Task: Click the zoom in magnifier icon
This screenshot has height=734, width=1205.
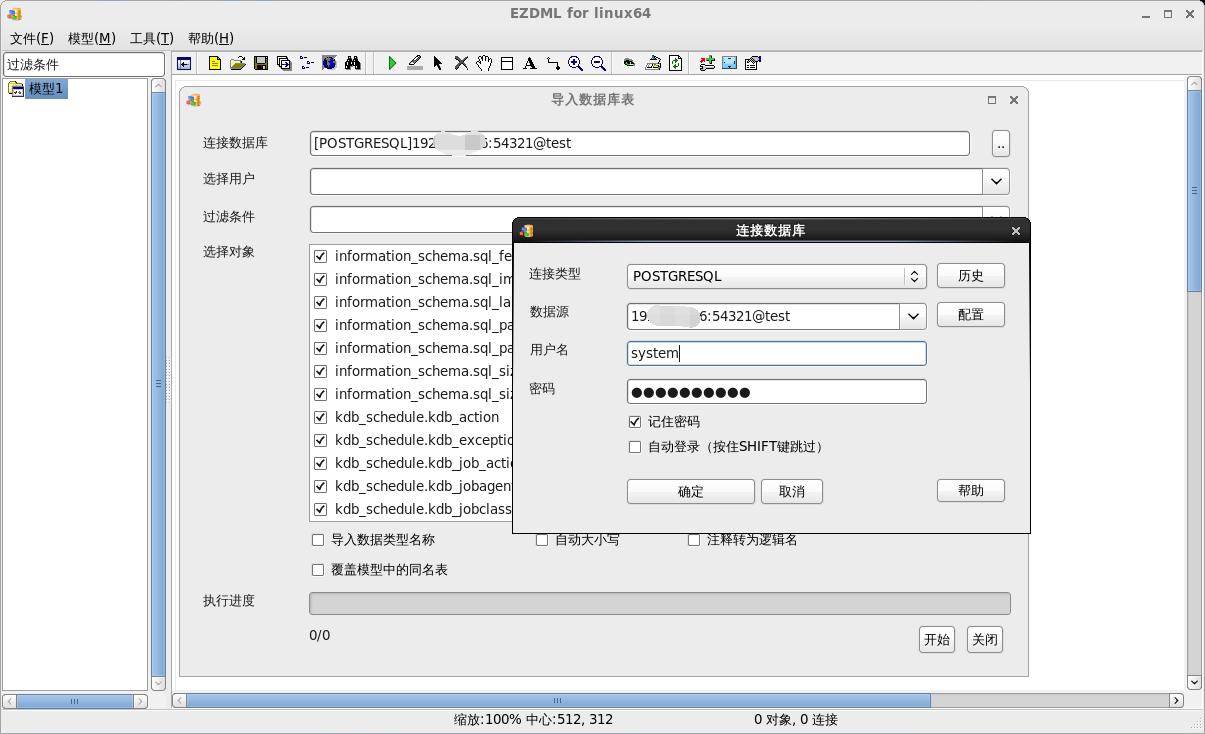Action: click(576, 63)
